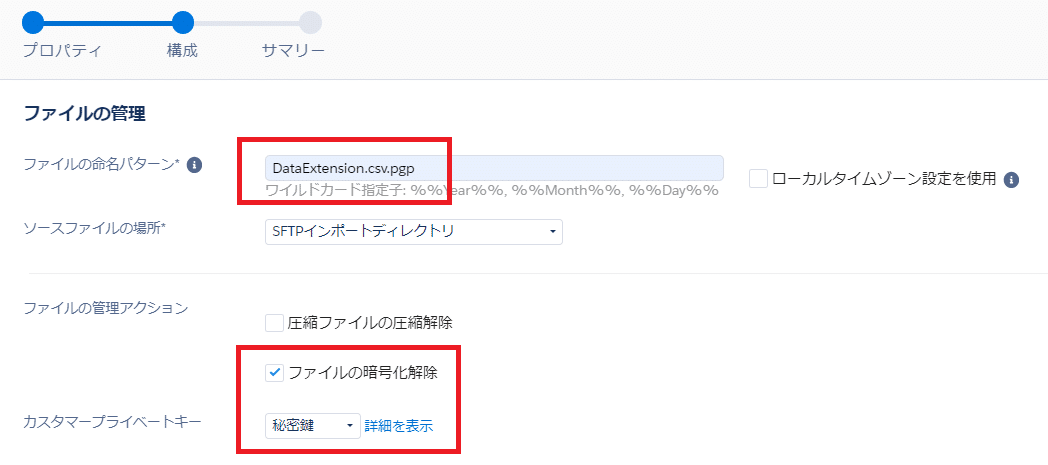The width and height of the screenshot is (1048, 465).
Task: Click the ソースファイルの場所 label
Action: (94, 228)
